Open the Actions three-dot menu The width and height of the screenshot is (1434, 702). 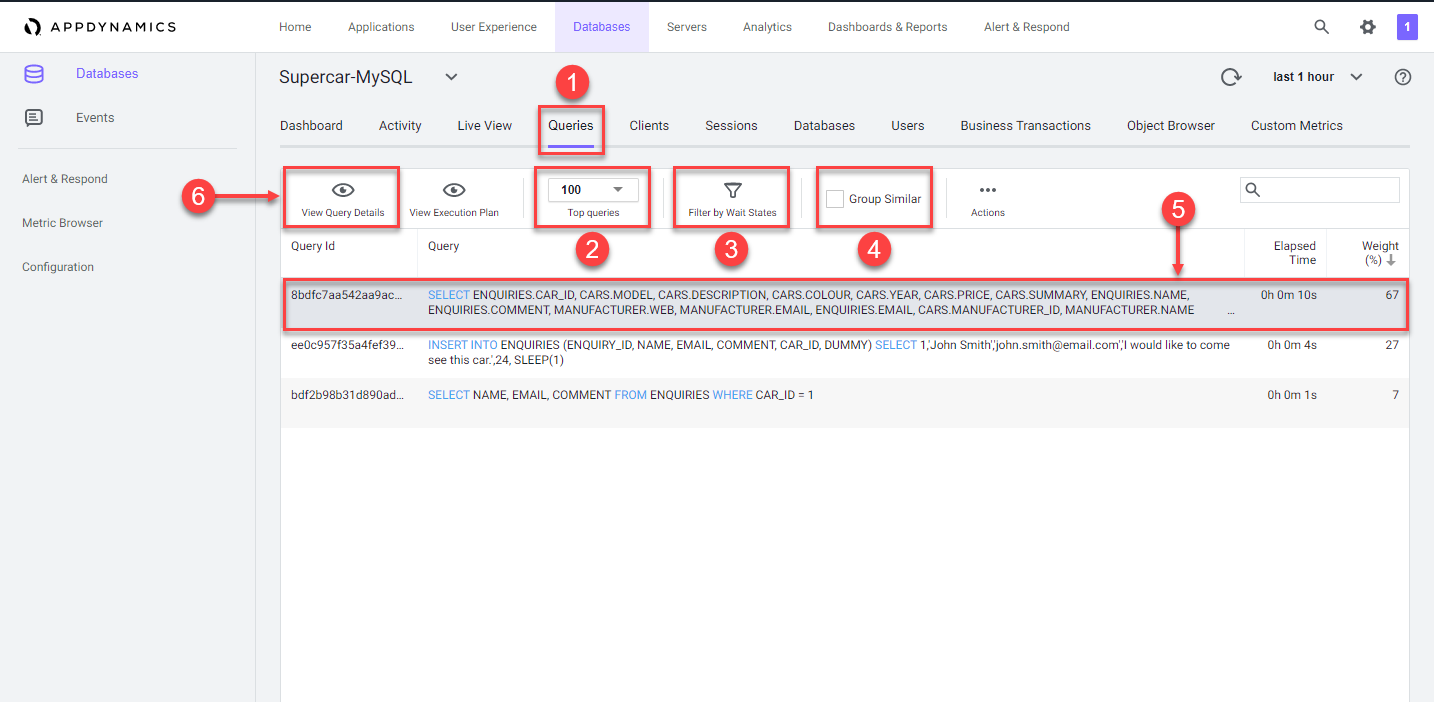[x=988, y=190]
